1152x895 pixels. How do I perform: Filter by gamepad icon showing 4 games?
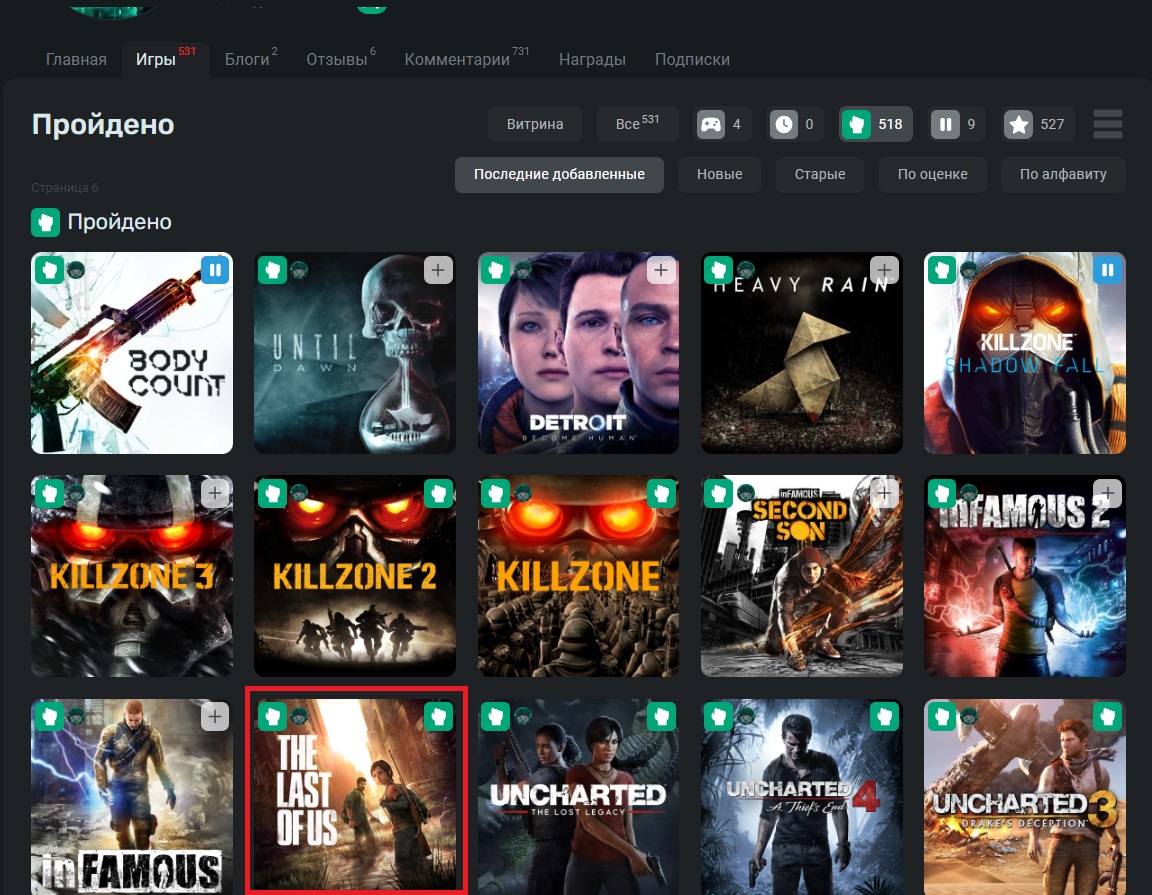pyautogui.click(x=721, y=124)
